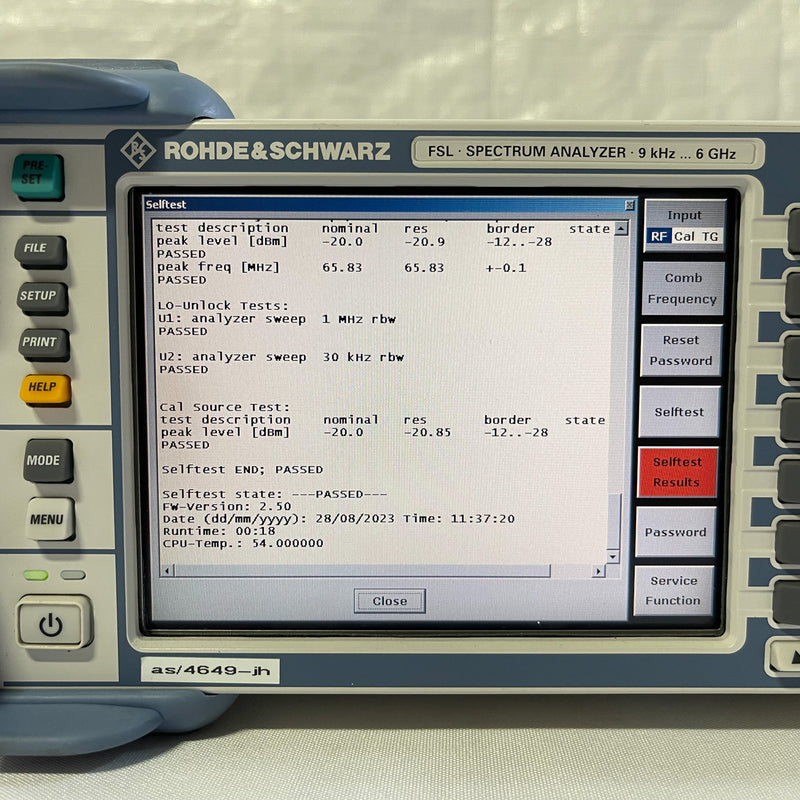
Task: Push the SETUP key
Action: 42,297
